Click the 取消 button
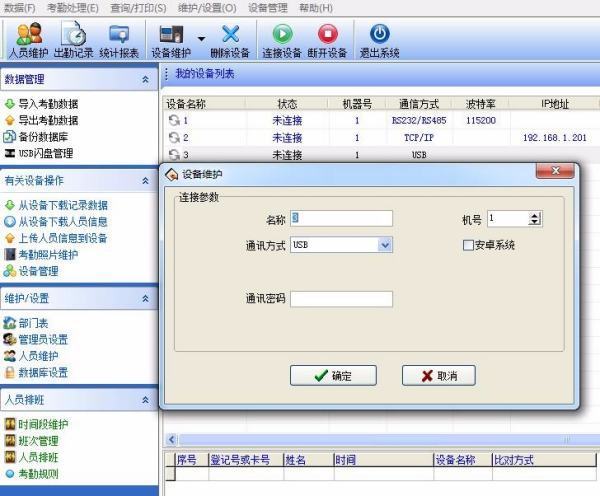 click(x=439, y=375)
